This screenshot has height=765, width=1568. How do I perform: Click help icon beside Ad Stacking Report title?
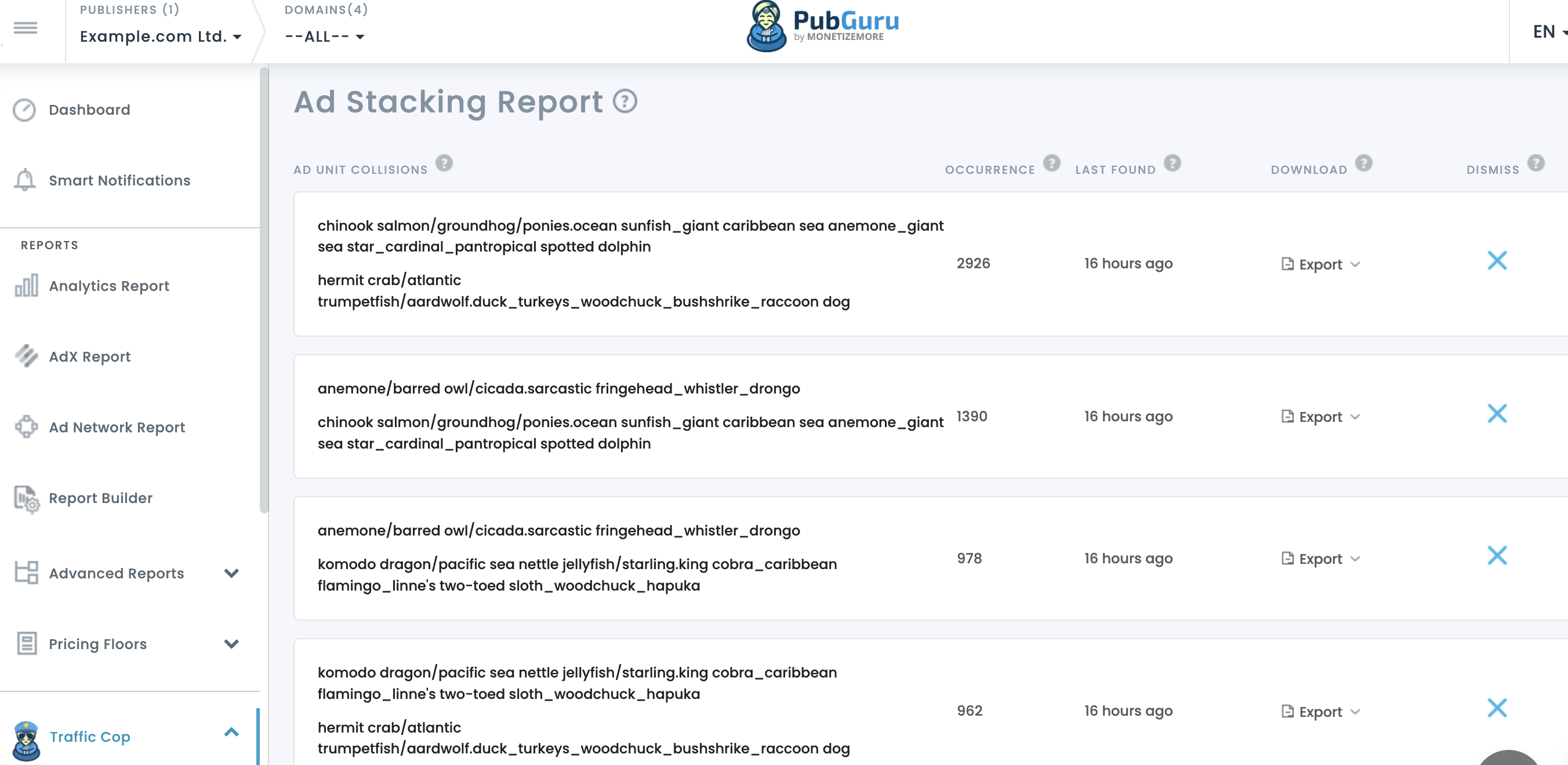point(625,101)
